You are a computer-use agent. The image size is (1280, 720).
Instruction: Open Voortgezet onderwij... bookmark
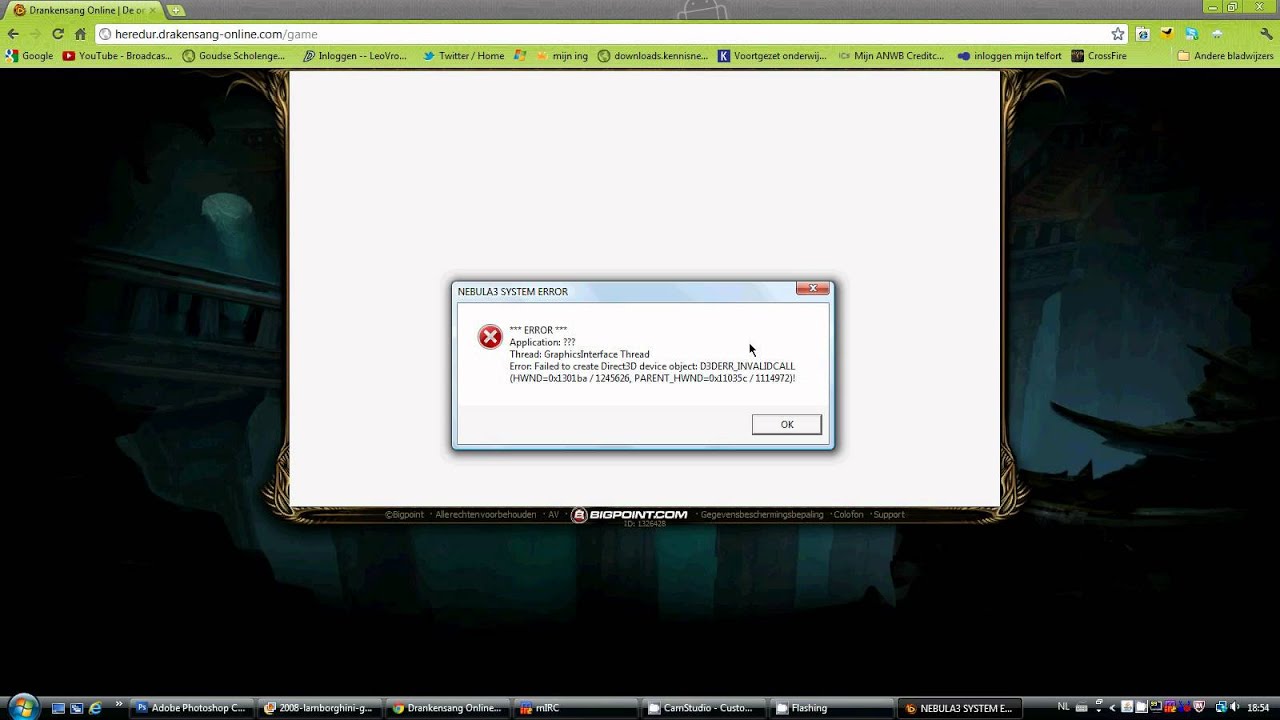coord(772,56)
